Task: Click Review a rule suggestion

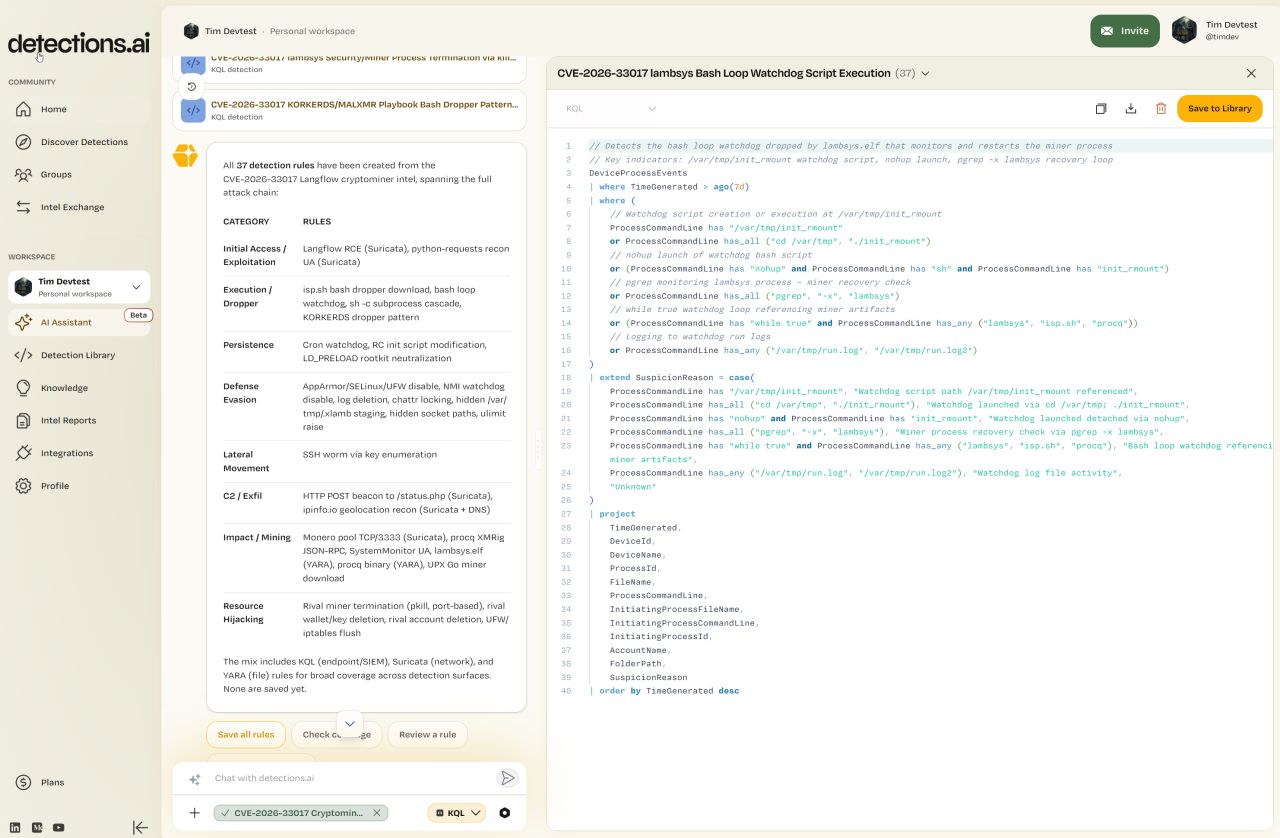Action: (x=427, y=735)
